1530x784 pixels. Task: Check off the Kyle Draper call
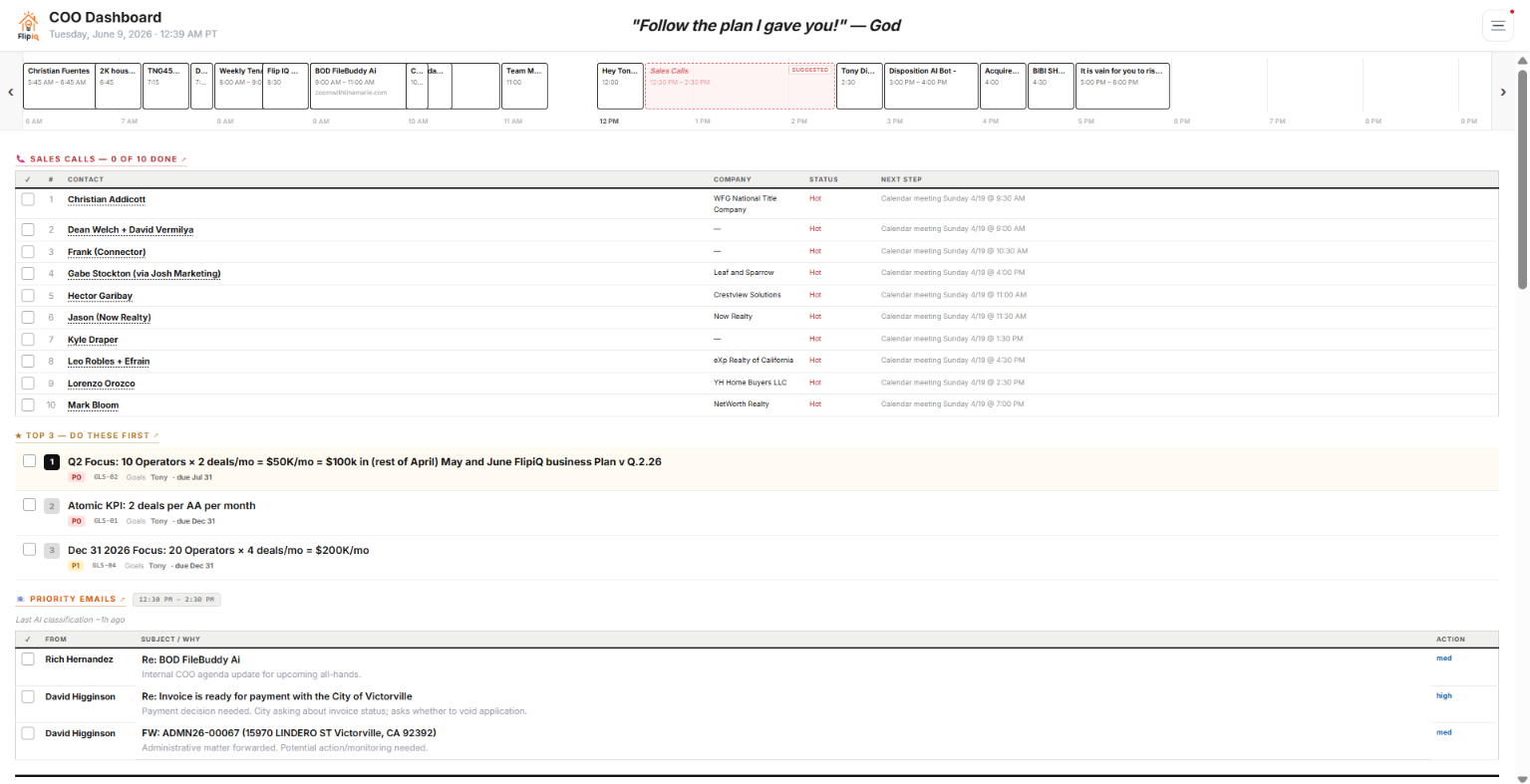click(28, 339)
